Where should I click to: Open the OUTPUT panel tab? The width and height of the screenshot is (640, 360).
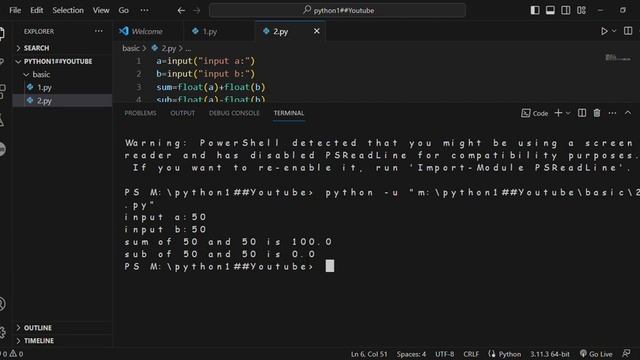tap(182, 113)
